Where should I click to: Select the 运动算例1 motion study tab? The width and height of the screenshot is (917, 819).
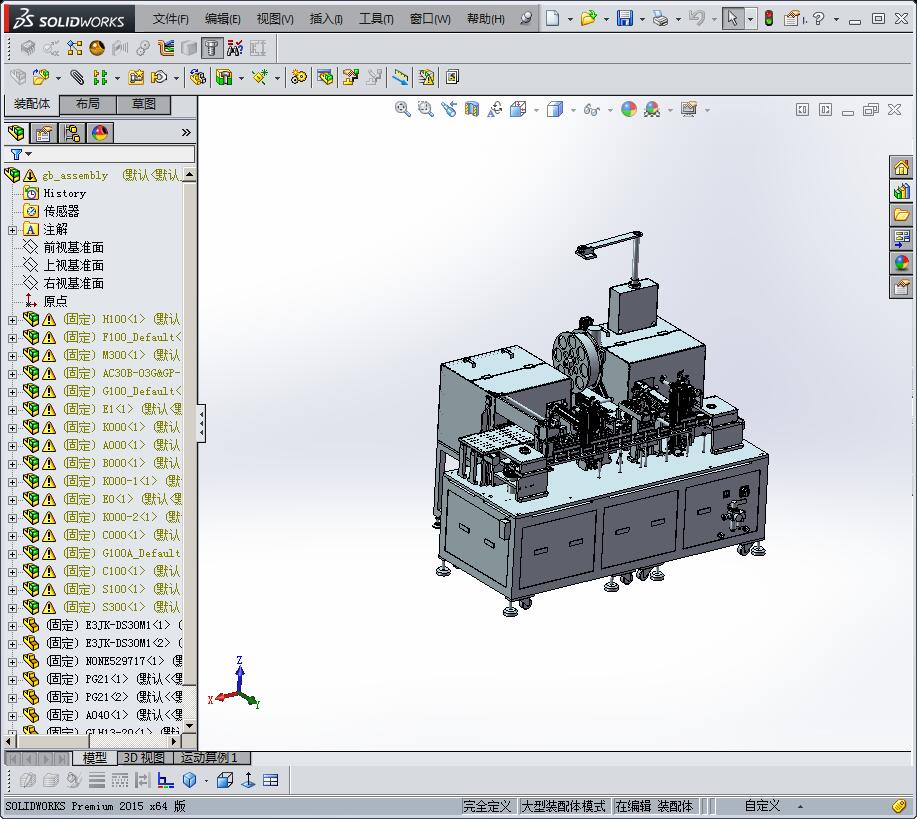pos(209,758)
